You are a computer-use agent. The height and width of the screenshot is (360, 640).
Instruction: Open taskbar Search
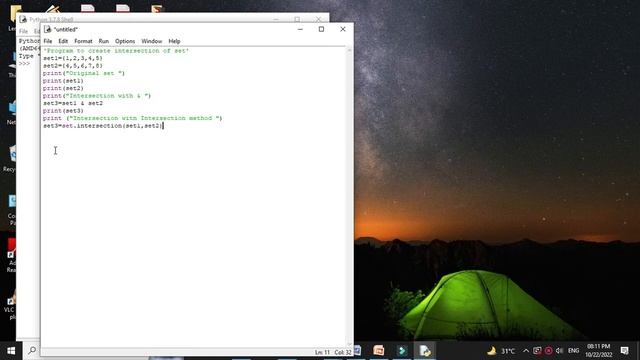(32, 351)
